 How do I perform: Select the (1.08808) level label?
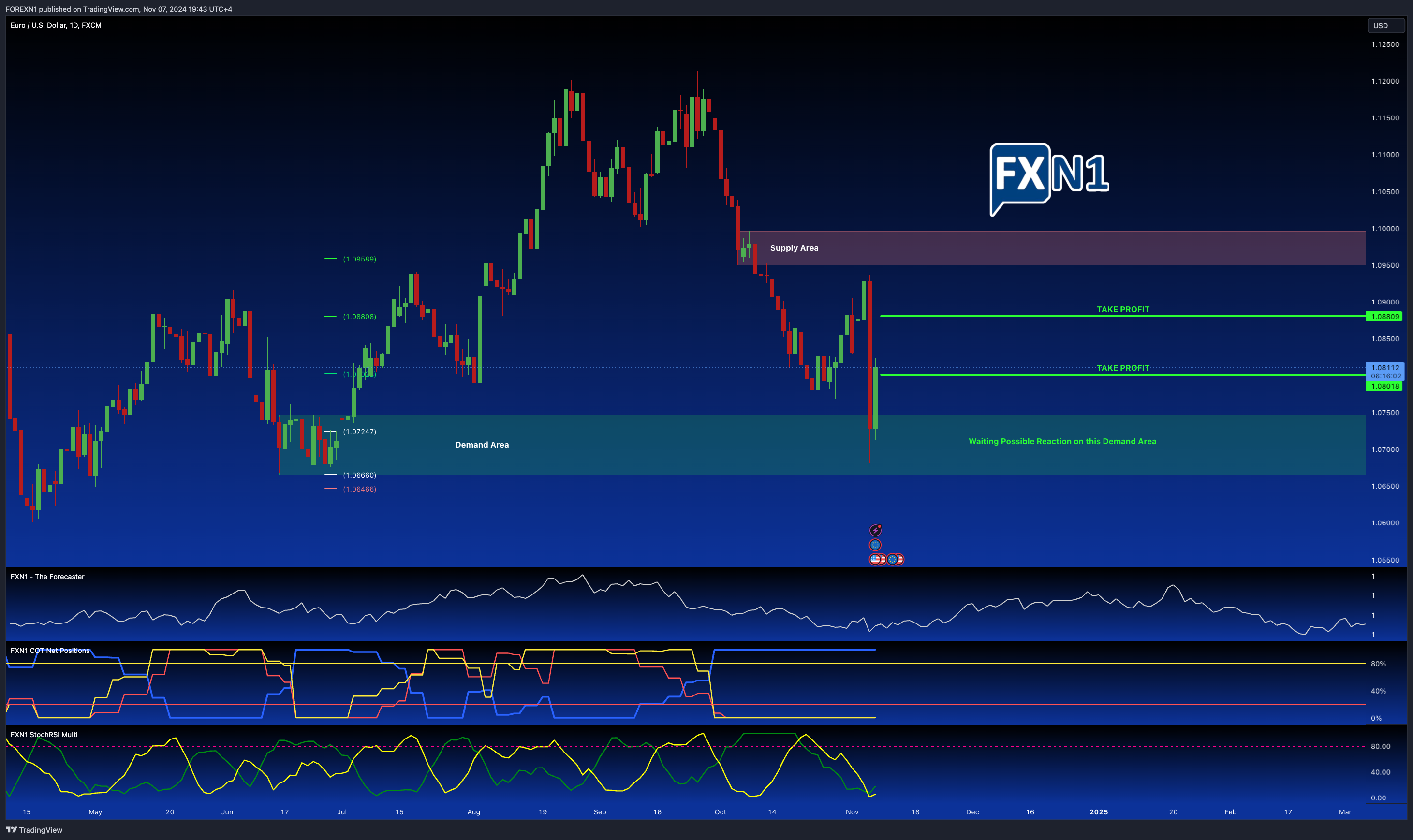(360, 317)
